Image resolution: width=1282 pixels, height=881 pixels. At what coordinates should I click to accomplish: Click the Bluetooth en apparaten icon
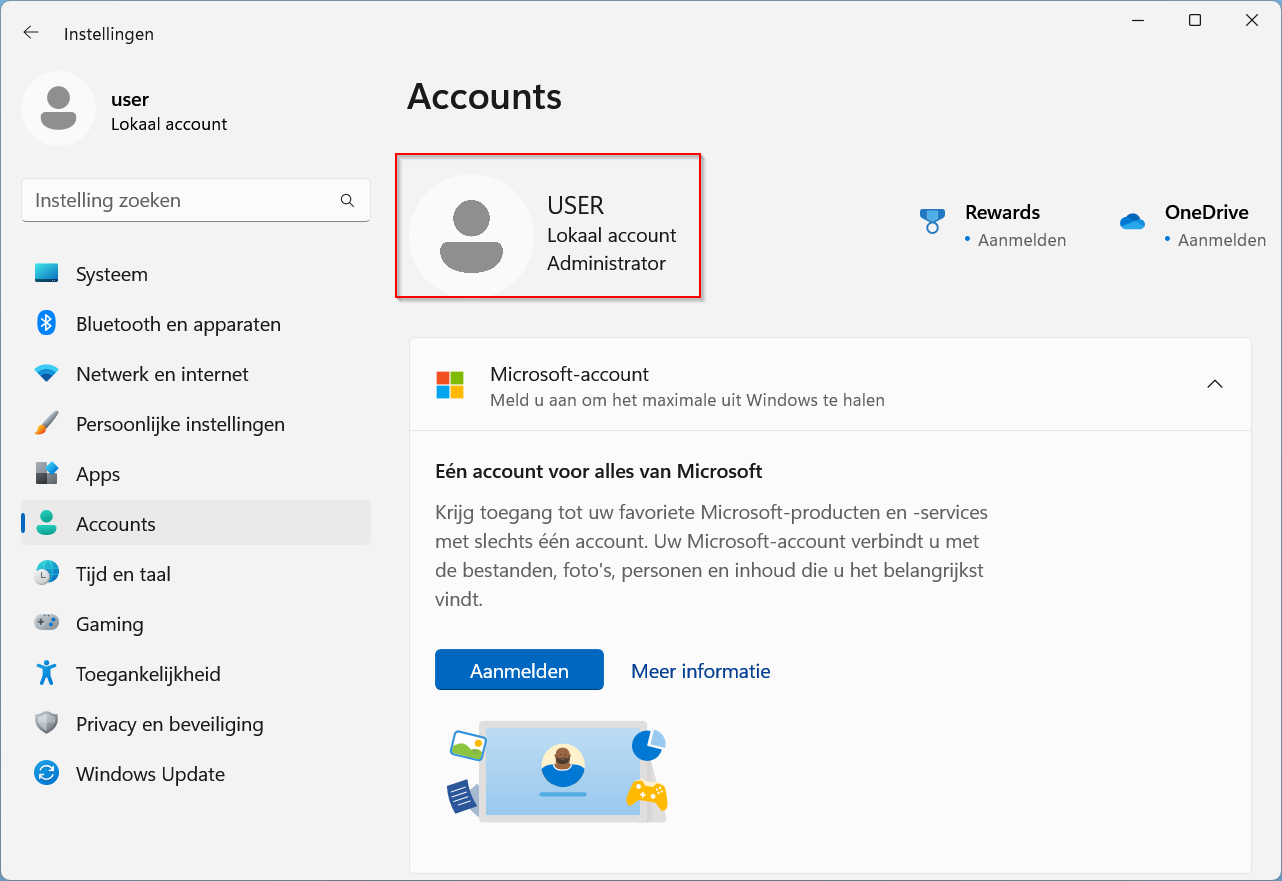click(x=47, y=323)
